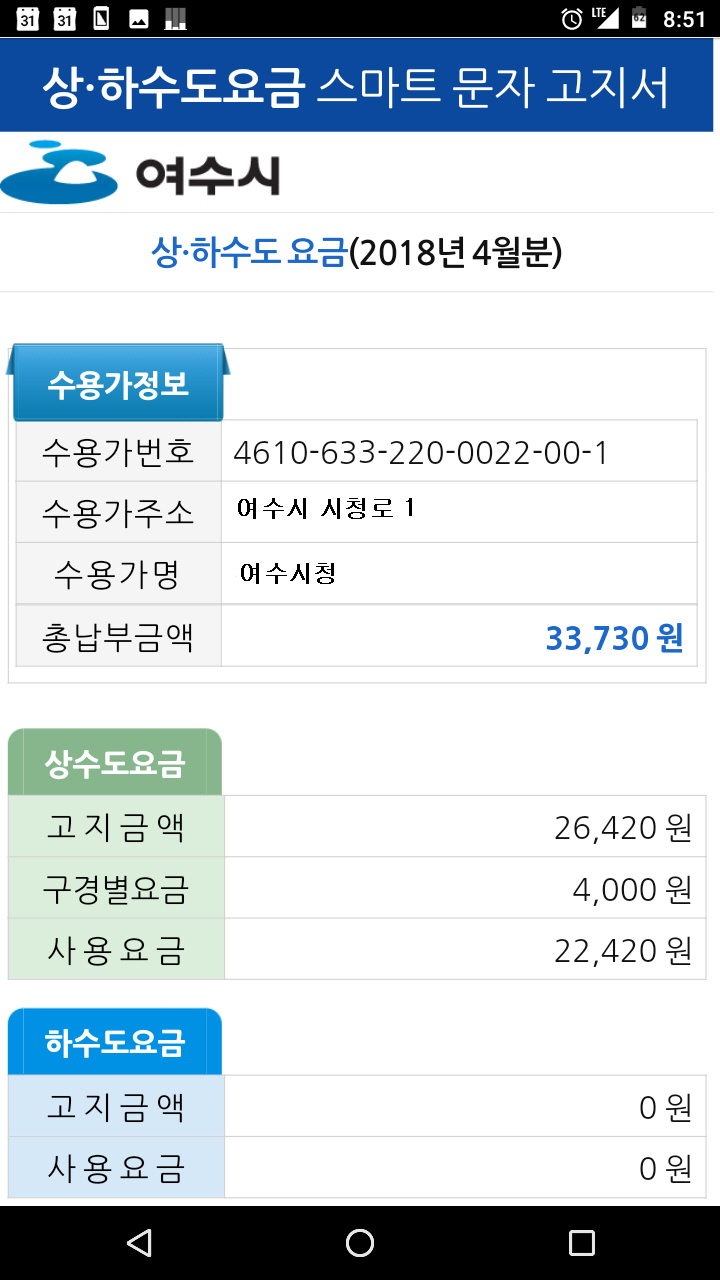Image resolution: width=720 pixels, height=1280 pixels.
Task: Tap the LTE signal status icon
Action: (x=605, y=18)
